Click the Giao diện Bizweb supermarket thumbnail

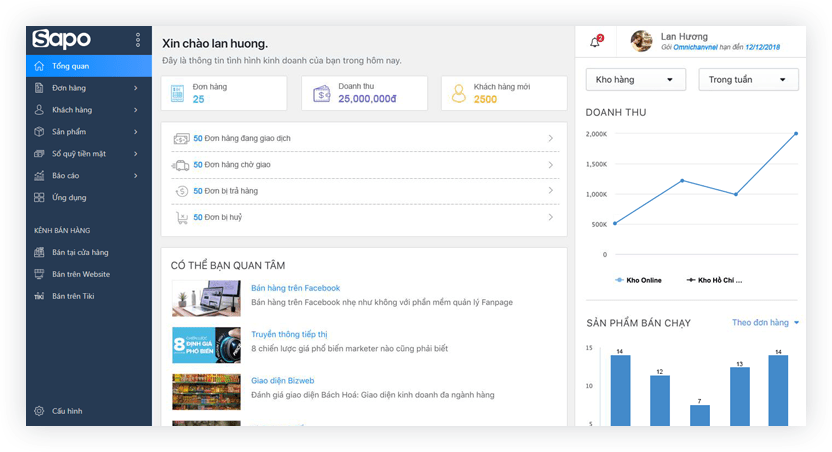(x=206, y=392)
